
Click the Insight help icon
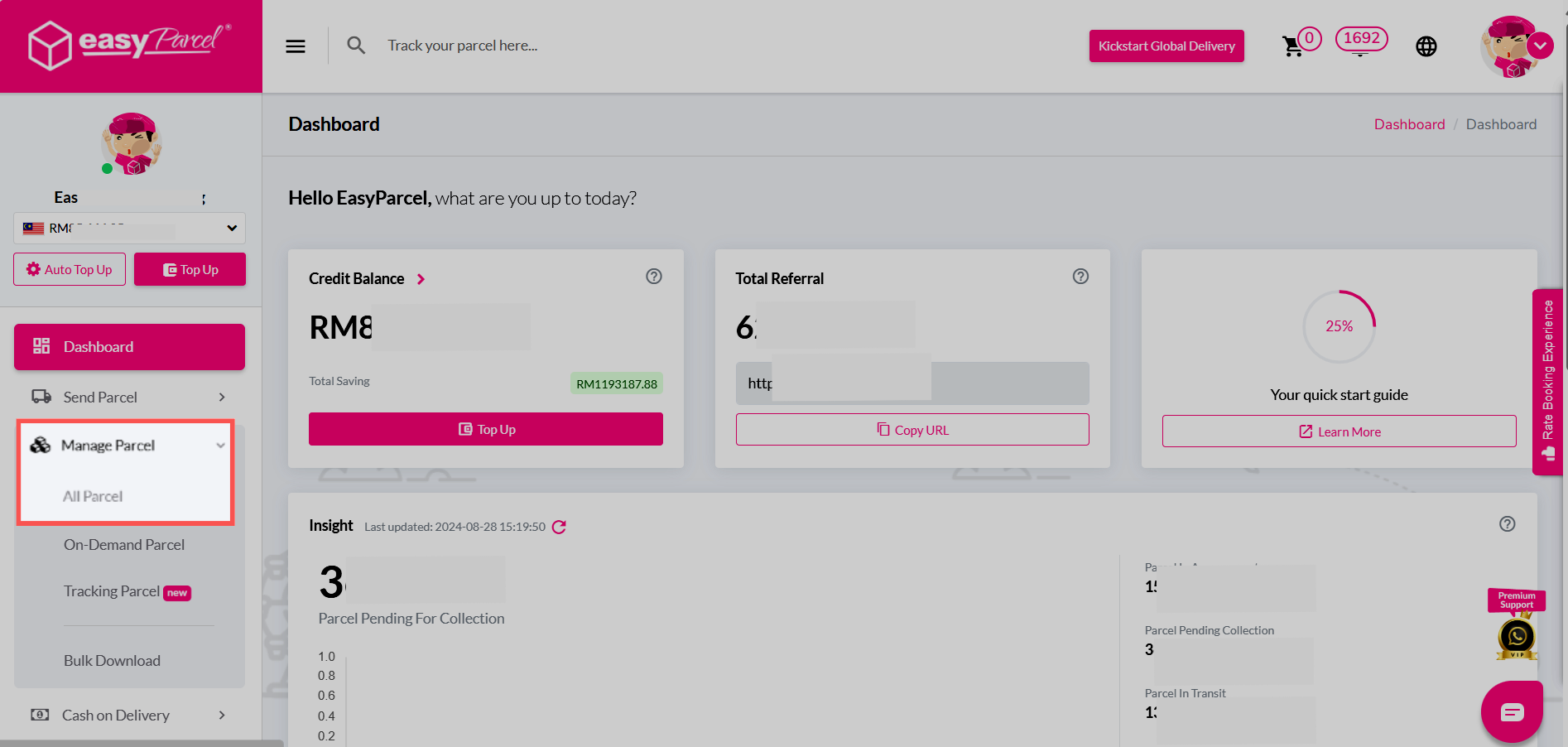(1508, 524)
